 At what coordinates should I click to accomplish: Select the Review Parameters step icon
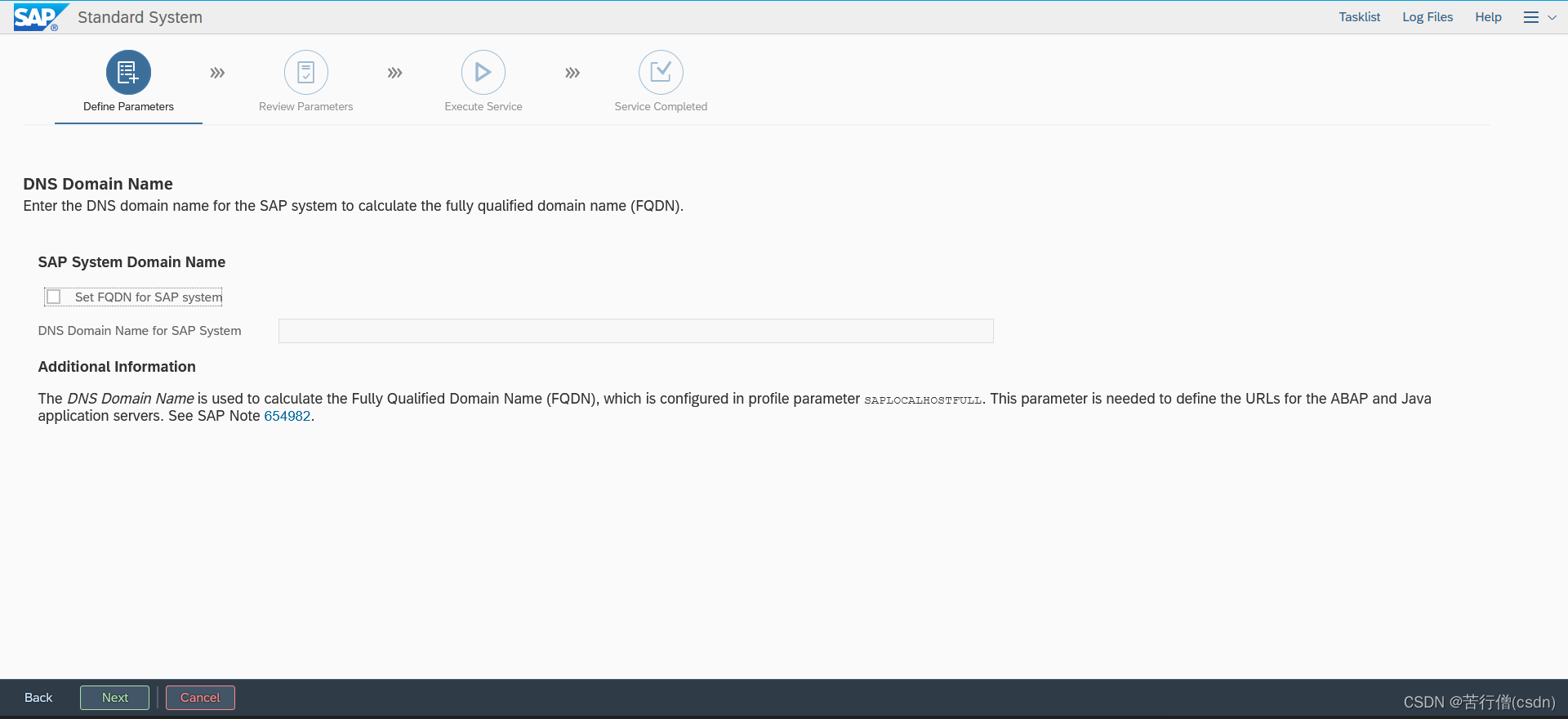[306, 73]
